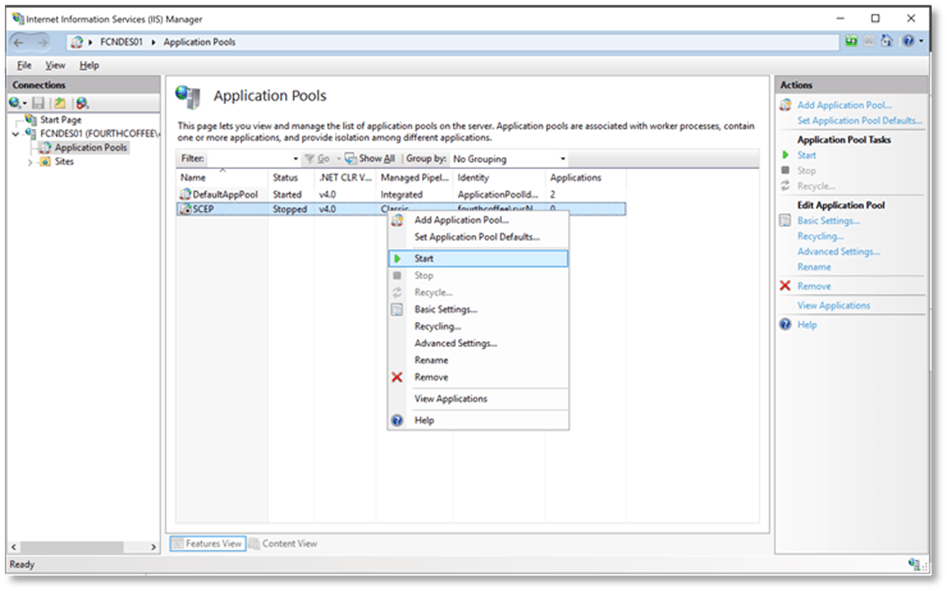947x591 pixels.
Task: Click Set Application Pool Defaults link
Action: [858, 121]
